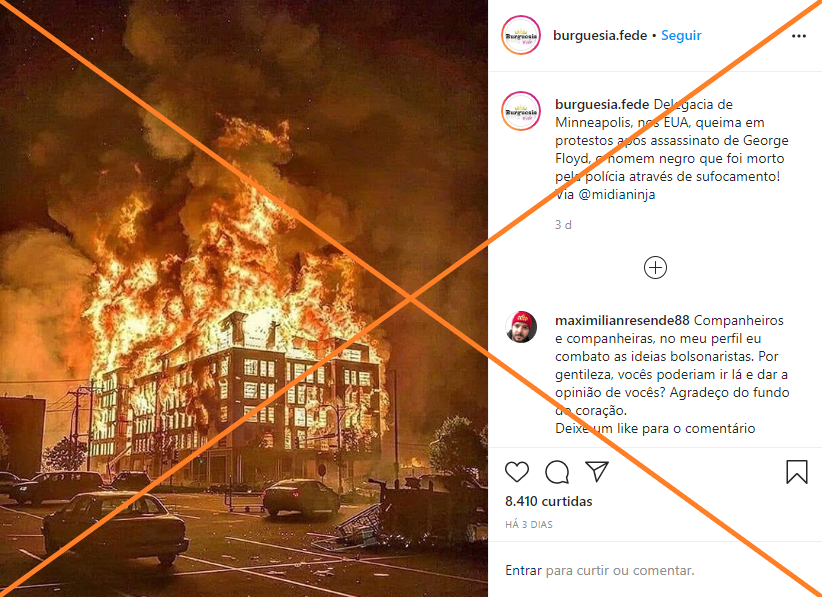Share post via paper plane icon

coord(597,471)
